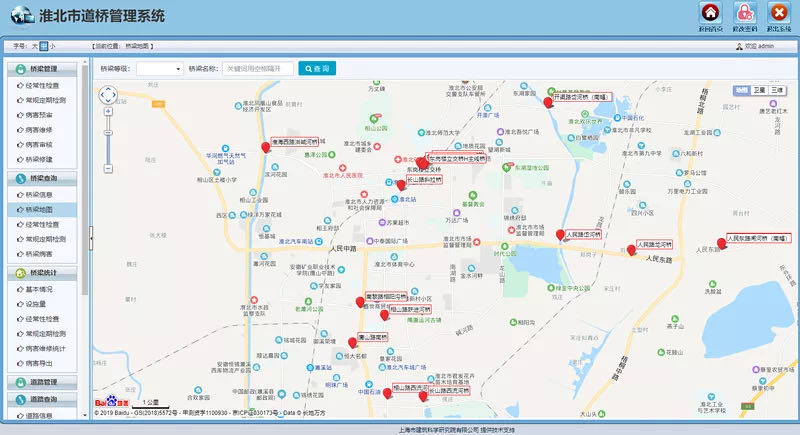Click the map pan compass control
The image size is (800, 435).
pos(108,96)
